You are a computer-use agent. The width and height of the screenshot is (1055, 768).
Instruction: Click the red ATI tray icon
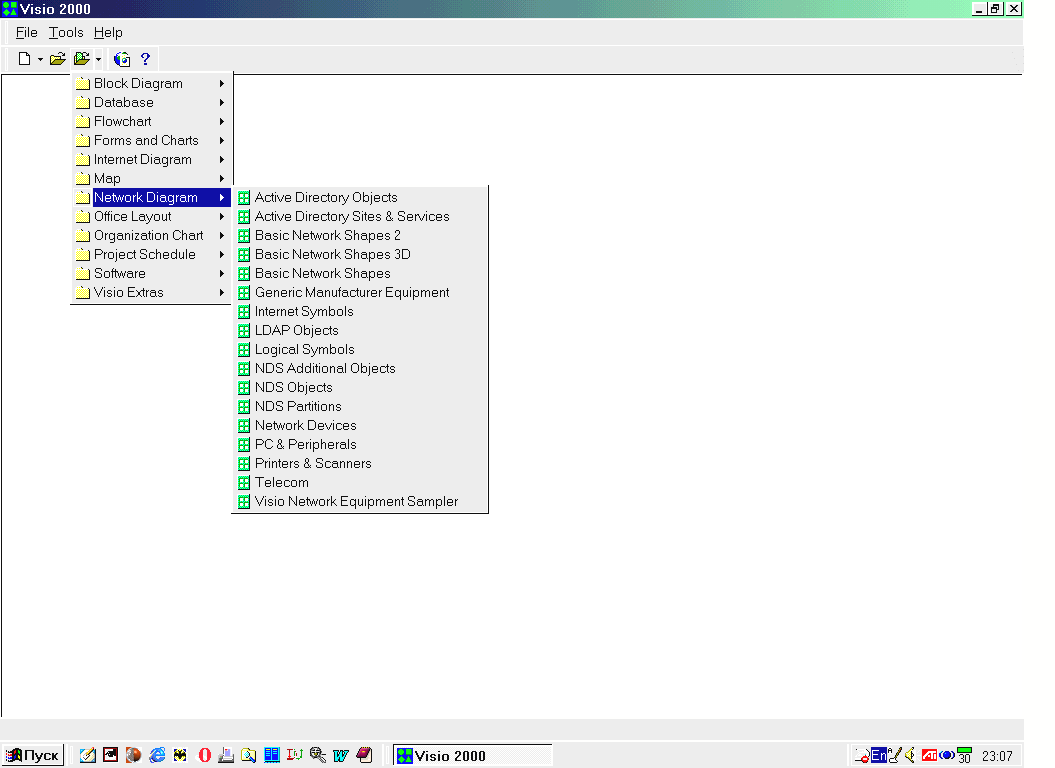929,755
